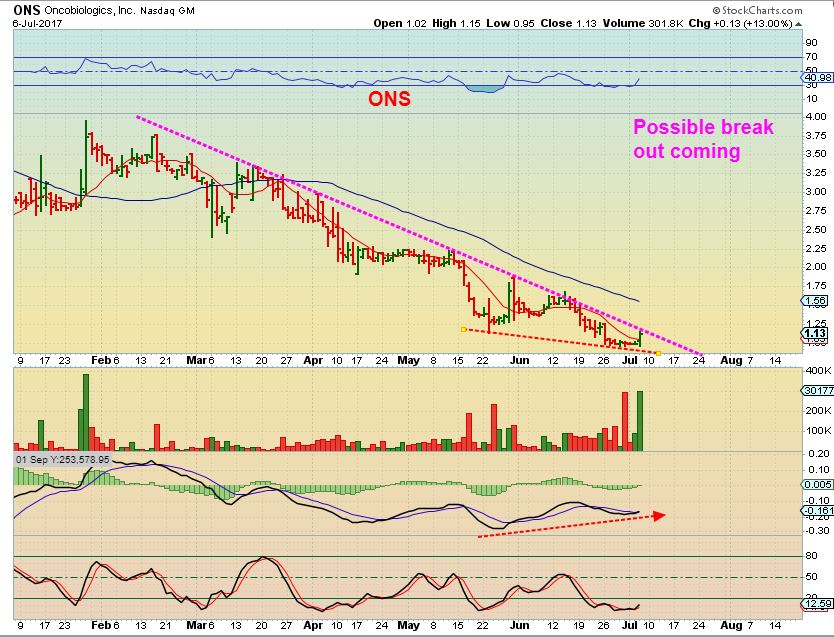
Task: Click the 30177 volume value tag
Action: [818, 390]
